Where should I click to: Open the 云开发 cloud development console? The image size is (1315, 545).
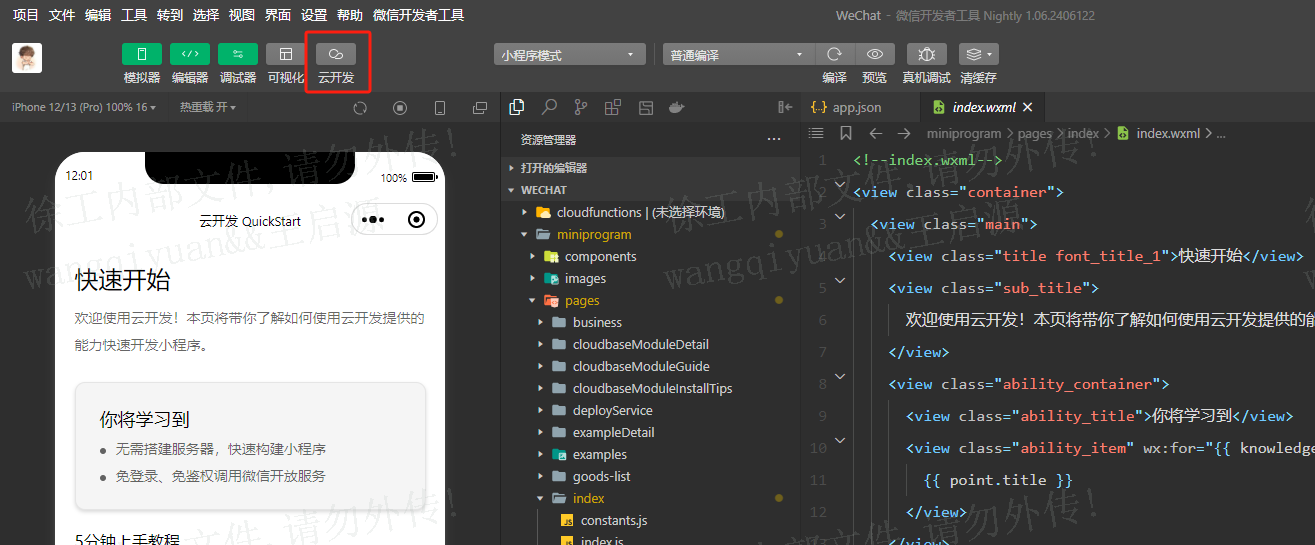pyautogui.click(x=336, y=54)
